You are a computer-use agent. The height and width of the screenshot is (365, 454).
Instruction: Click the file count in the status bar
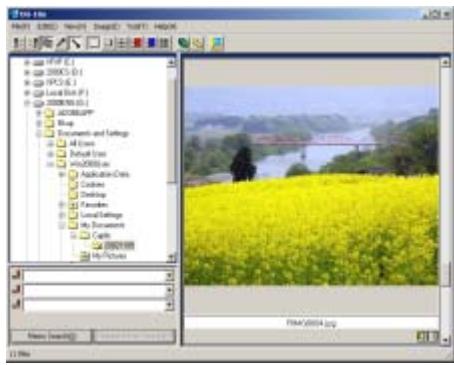[20, 354]
